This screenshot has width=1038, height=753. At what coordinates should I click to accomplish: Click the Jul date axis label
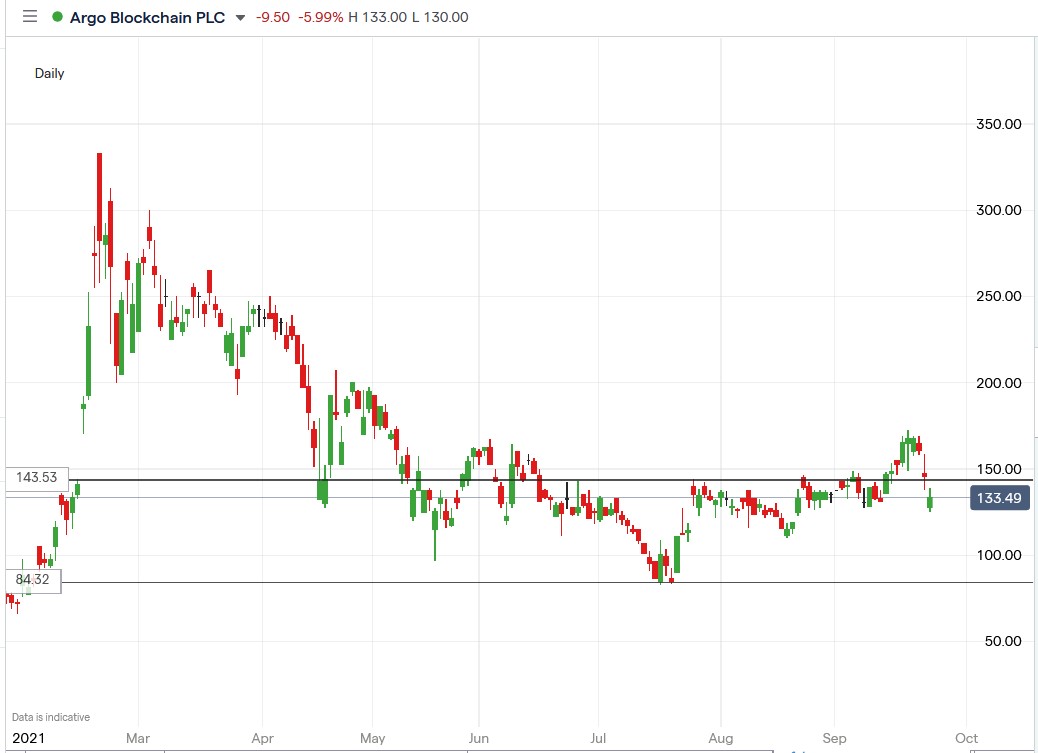coord(598,738)
